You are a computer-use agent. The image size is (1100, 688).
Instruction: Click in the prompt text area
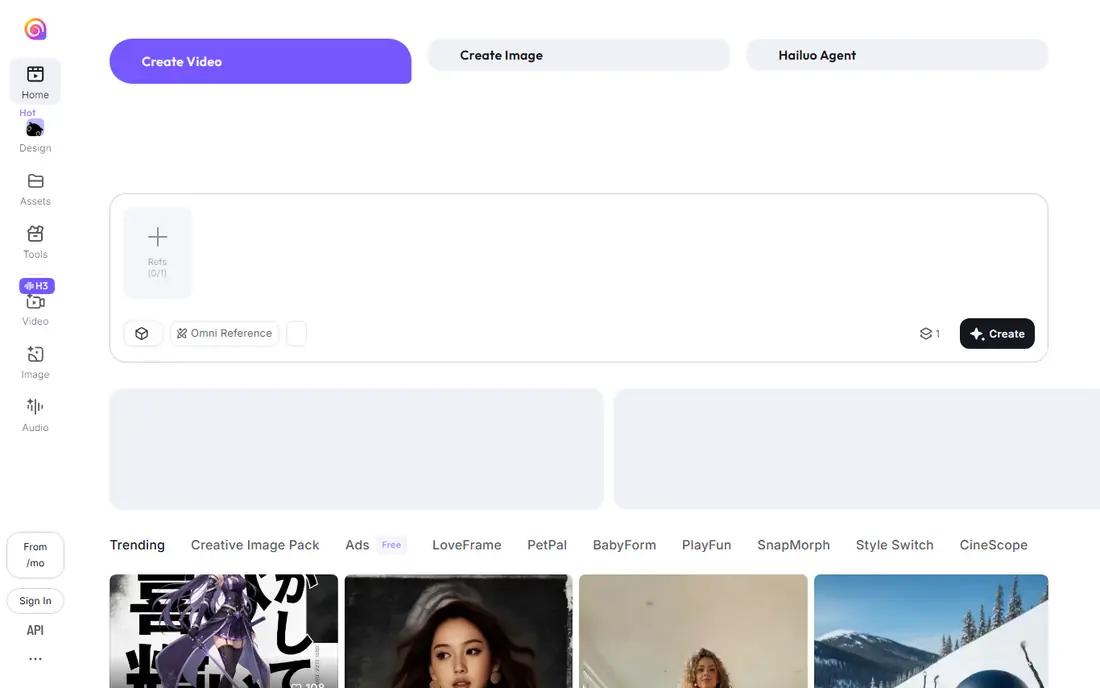[x=617, y=253]
